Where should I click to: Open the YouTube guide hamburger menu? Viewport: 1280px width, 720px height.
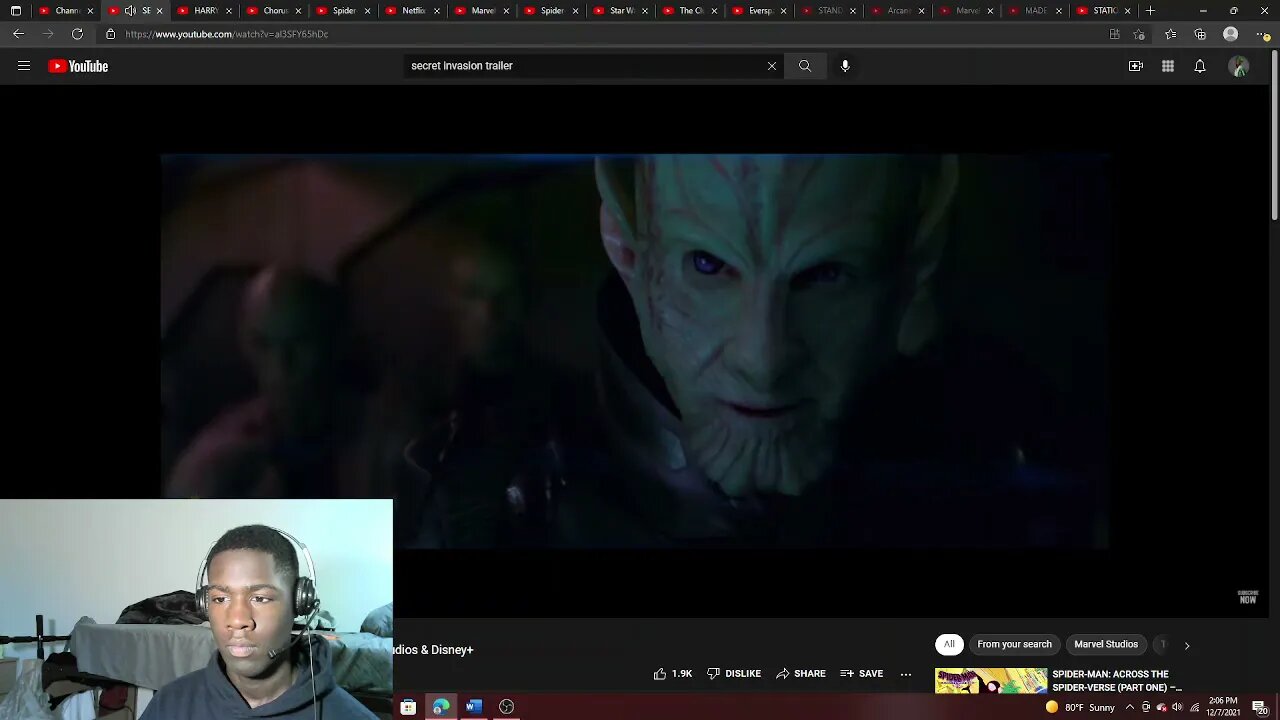(x=24, y=66)
